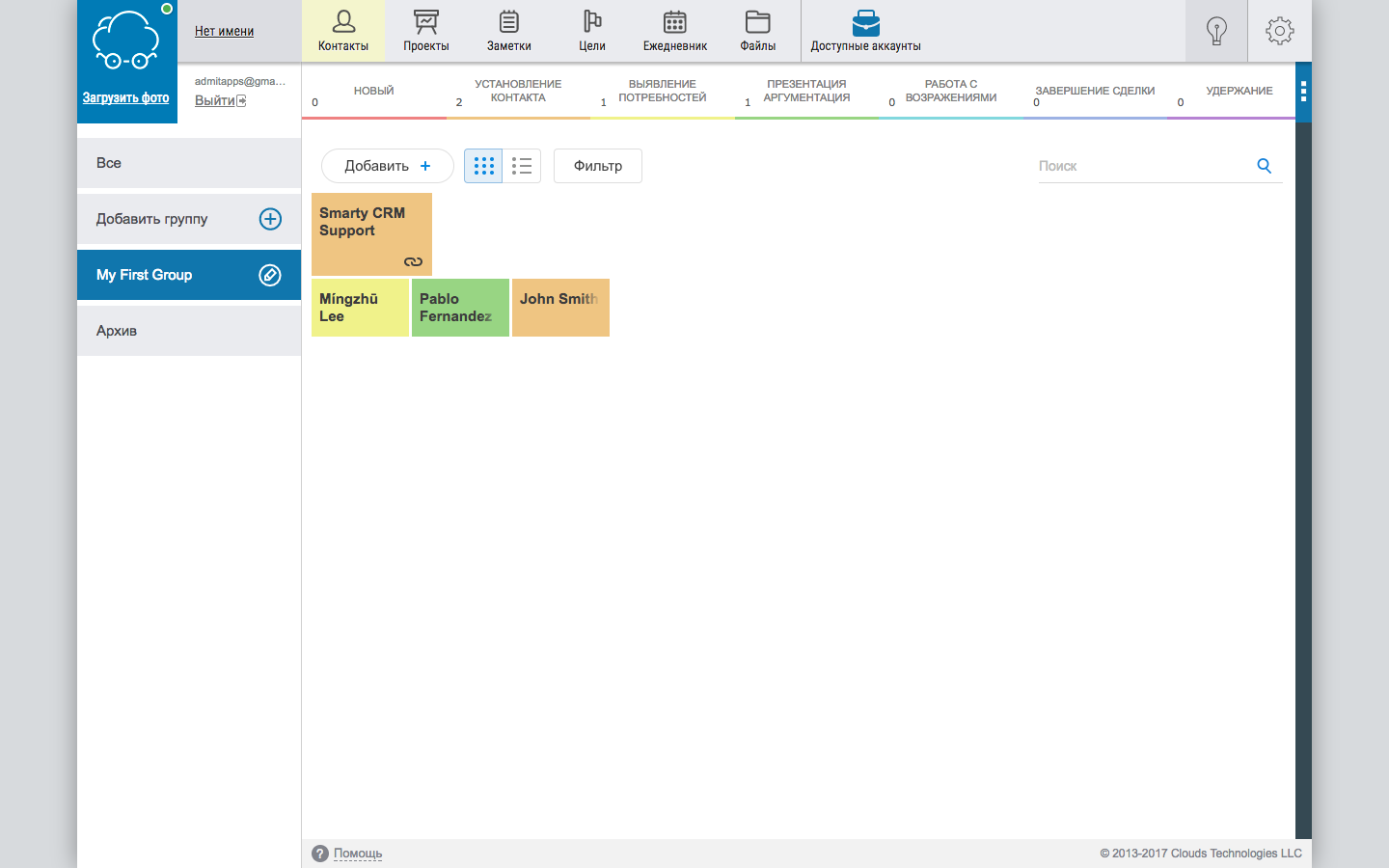Click the Доступные аккаунты briefcase icon
The height and width of the screenshot is (868, 1389).
(x=865, y=24)
